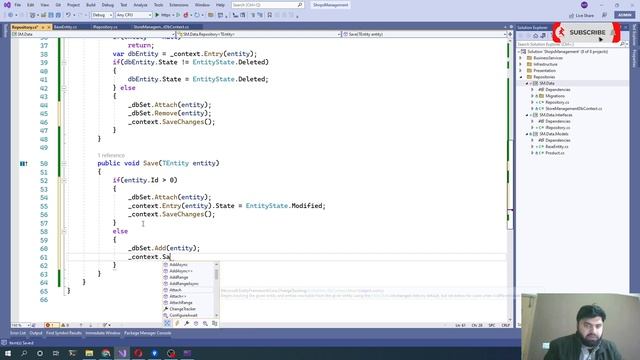640x360 pixels.
Task: Click the Search Solution Explorer field
Action: coord(571,44)
